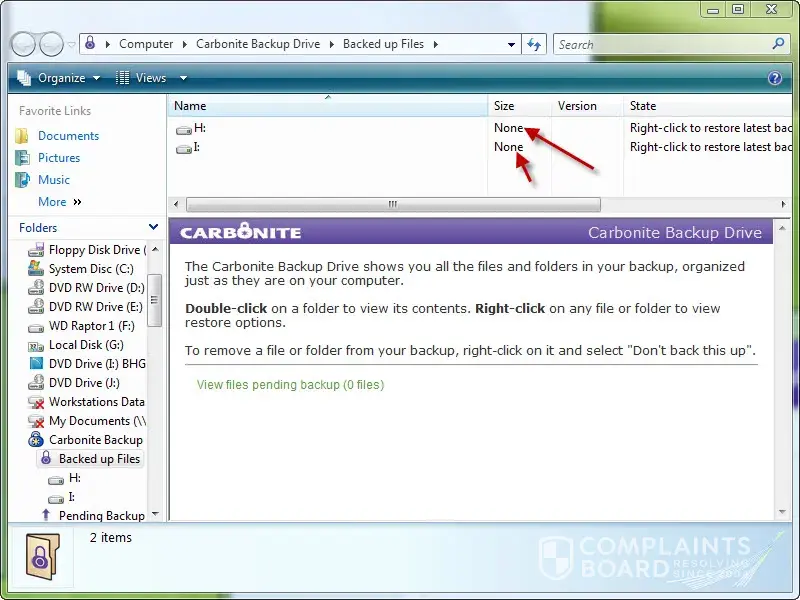
Task: Sort by the Size column header
Action: (x=519, y=106)
